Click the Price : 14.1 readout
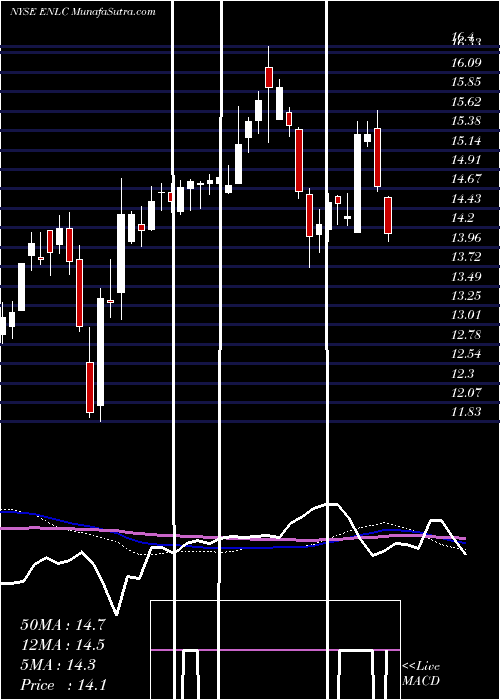Screen dimensions: 500x700 tap(63, 685)
